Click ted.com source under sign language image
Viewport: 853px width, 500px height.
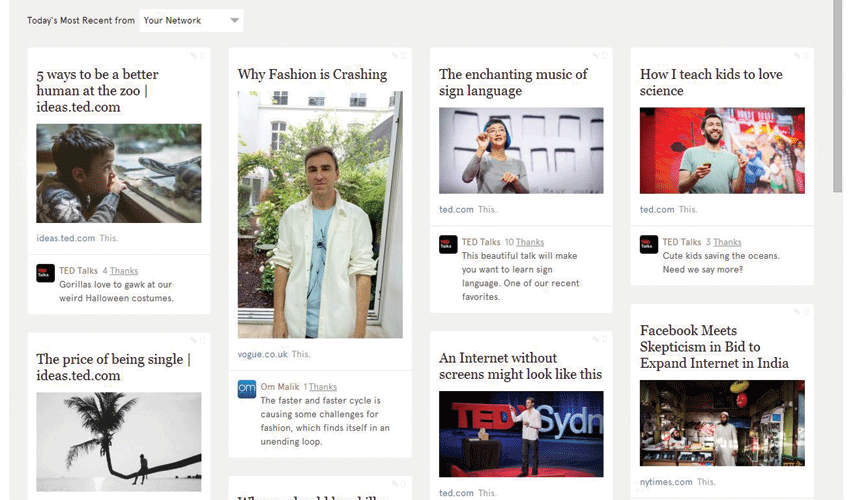click(456, 209)
